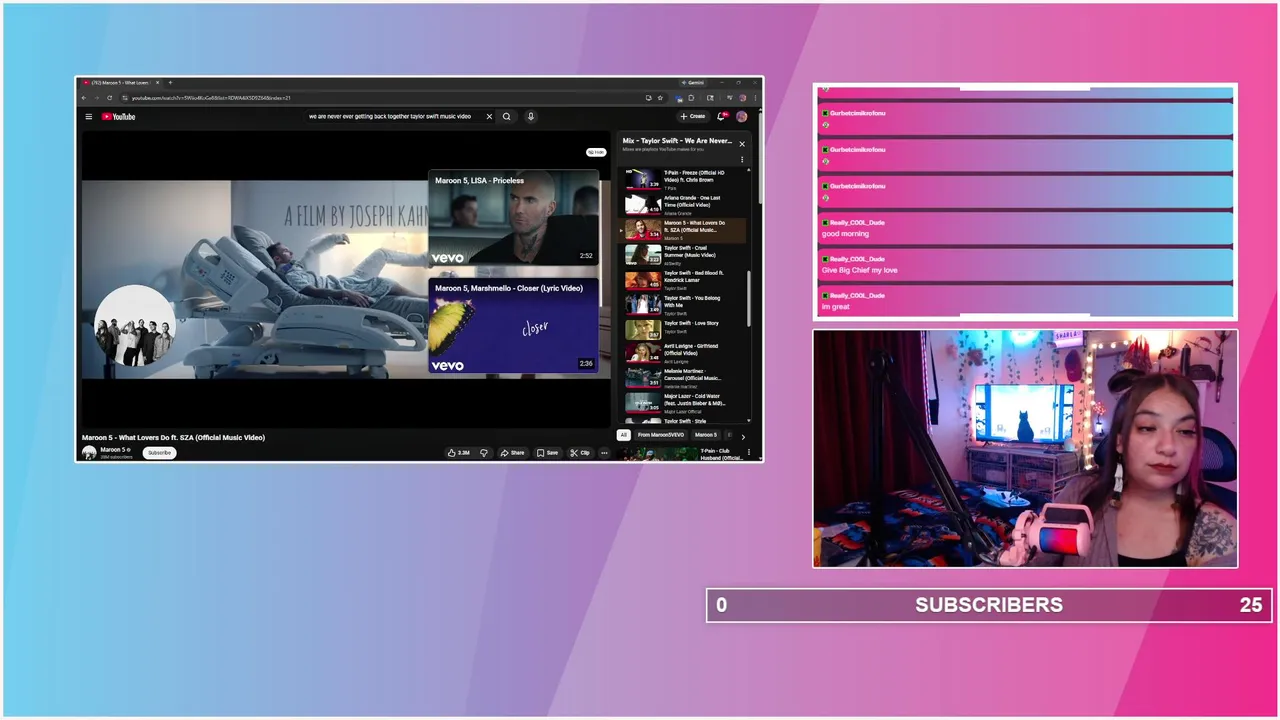The width and height of the screenshot is (1280, 720).
Task: Click the circular Maroon 5 band end-screen icon
Action: click(x=134, y=327)
